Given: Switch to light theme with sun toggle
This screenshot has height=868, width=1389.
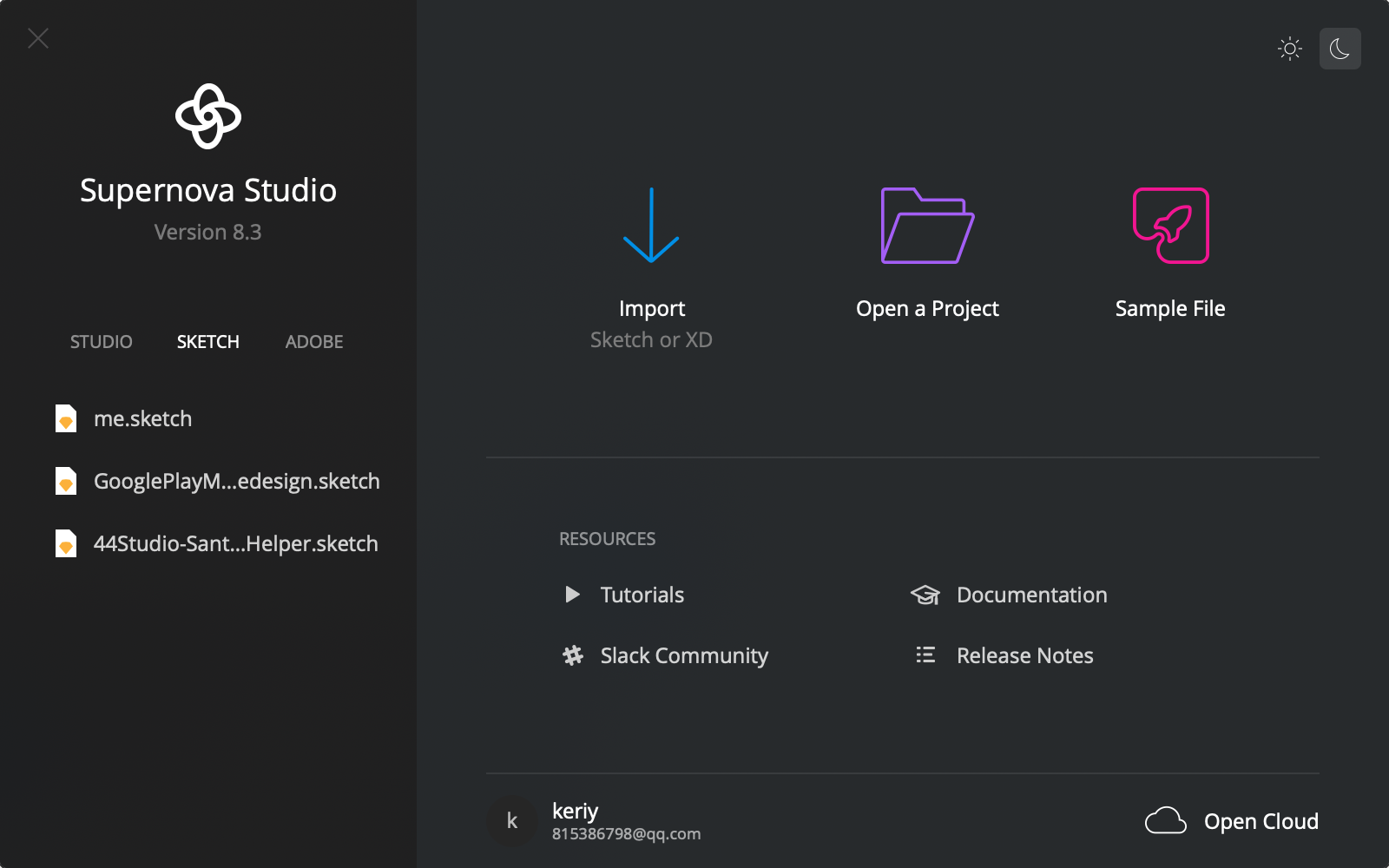Looking at the screenshot, I should pos(1290,49).
